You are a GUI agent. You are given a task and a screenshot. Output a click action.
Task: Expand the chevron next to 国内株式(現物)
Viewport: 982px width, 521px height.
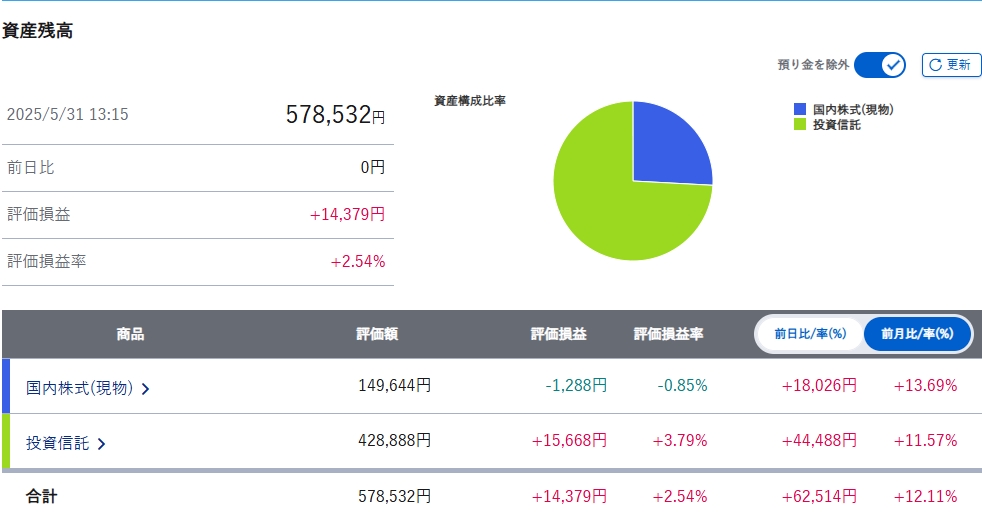pyautogui.click(x=146, y=389)
